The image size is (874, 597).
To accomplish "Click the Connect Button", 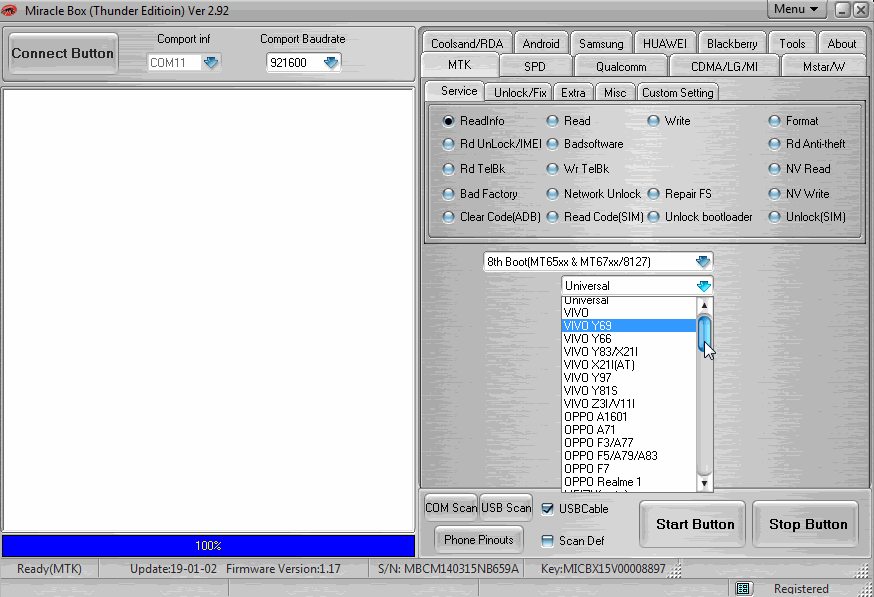I will coord(62,54).
